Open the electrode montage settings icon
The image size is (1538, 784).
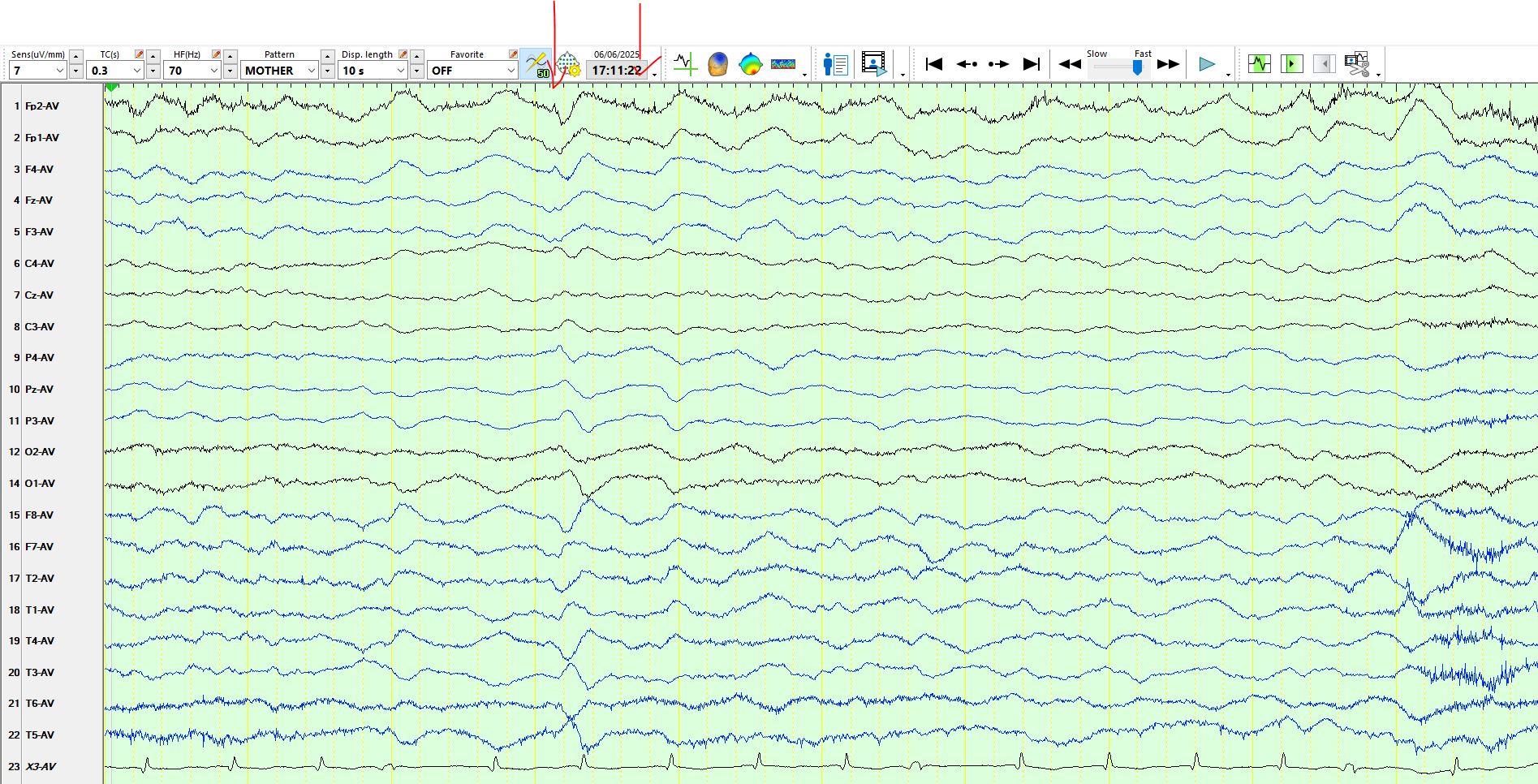click(x=568, y=64)
